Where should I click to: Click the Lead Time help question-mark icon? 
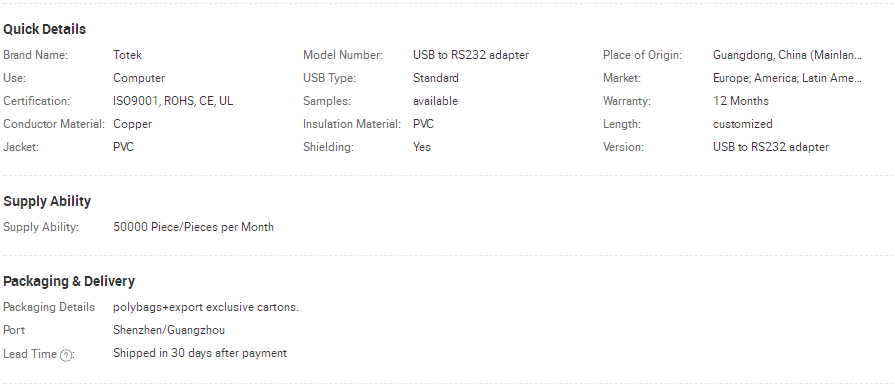point(66,355)
